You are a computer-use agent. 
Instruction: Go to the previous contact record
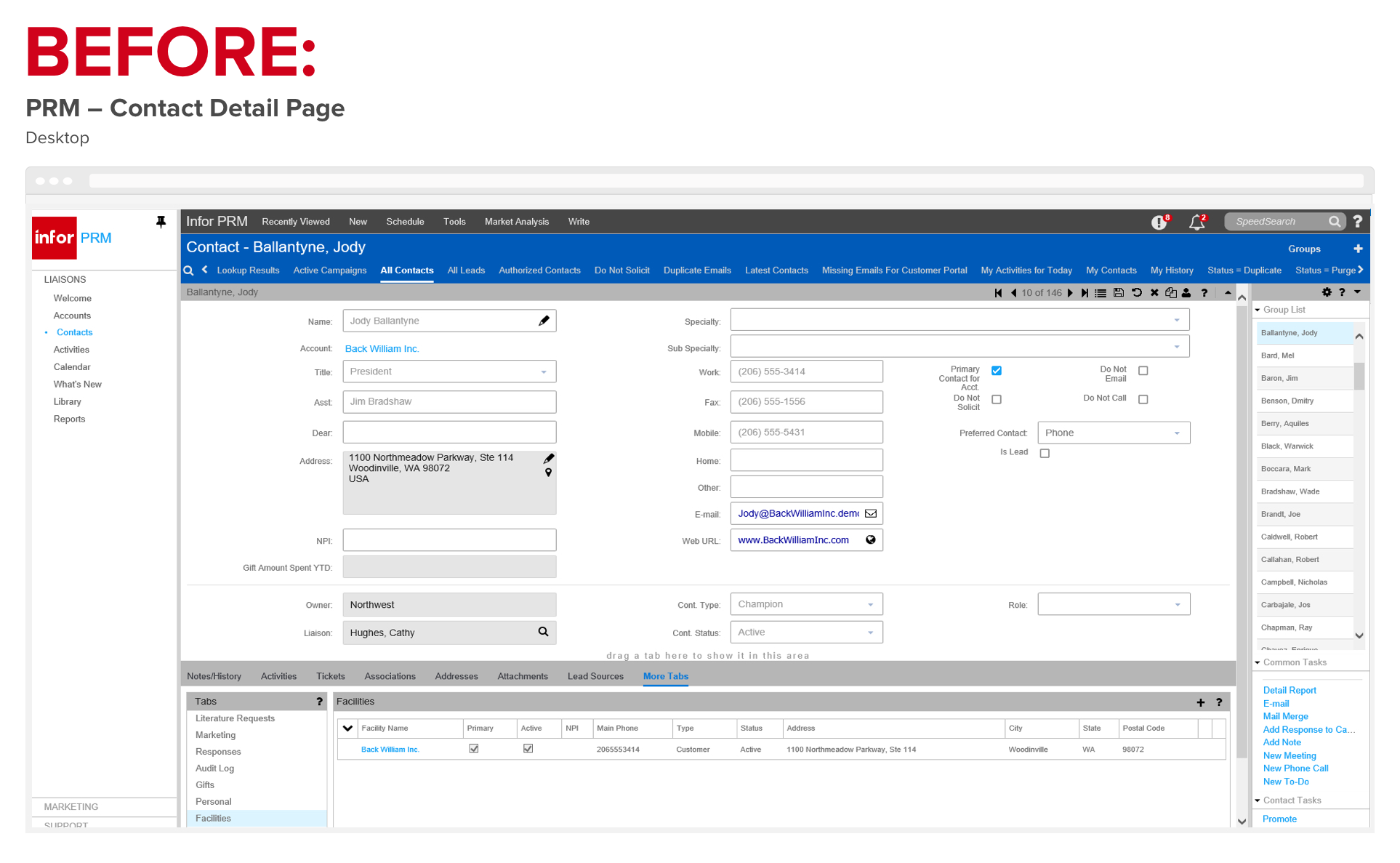click(1013, 293)
